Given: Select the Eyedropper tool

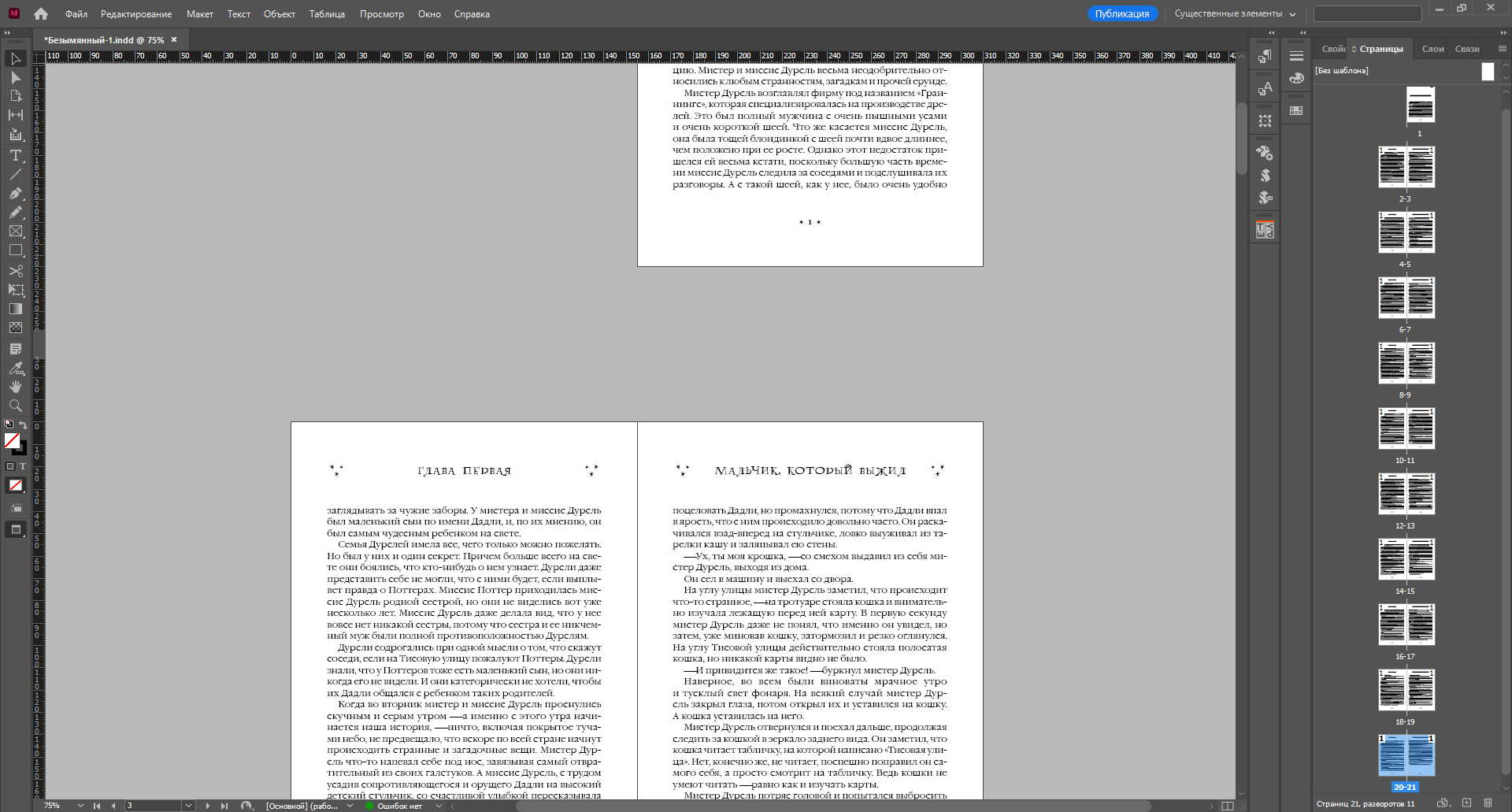Looking at the screenshot, I should pyautogui.click(x=16, y=368).
